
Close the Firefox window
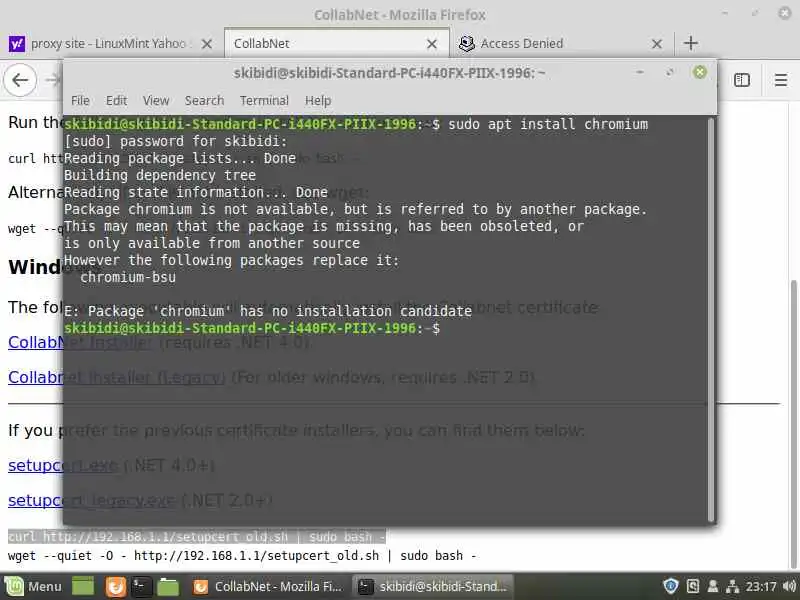[785, 13]
